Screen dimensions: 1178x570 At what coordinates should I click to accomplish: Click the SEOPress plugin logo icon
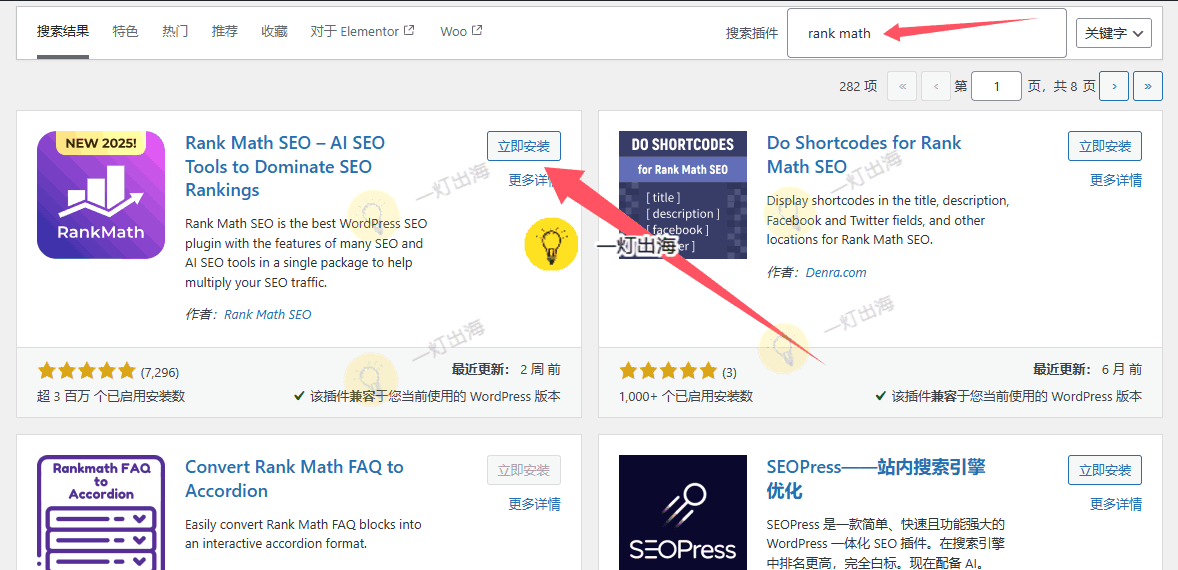point(682,512)
